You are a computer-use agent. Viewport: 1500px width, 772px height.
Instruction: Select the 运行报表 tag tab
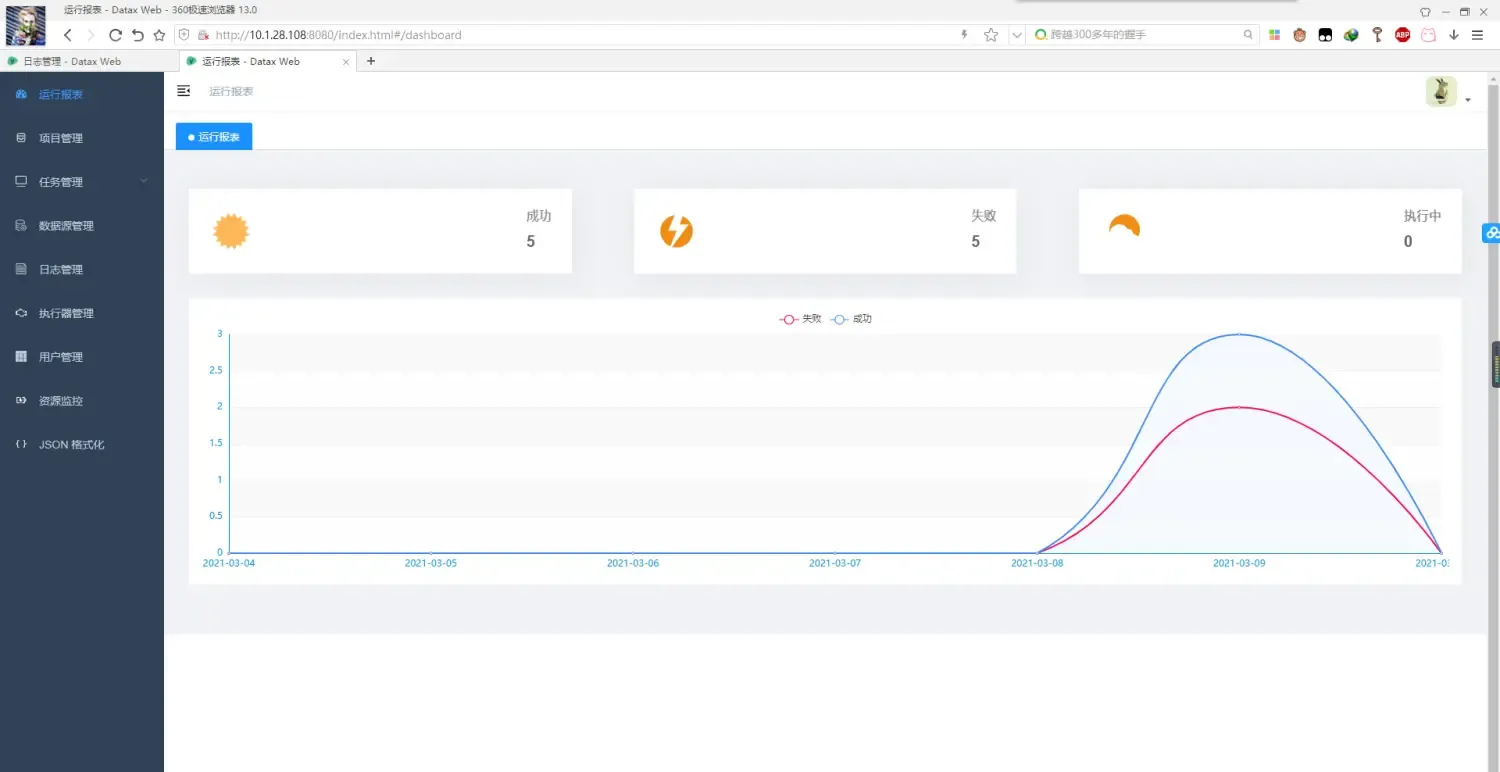coord(213,137)
